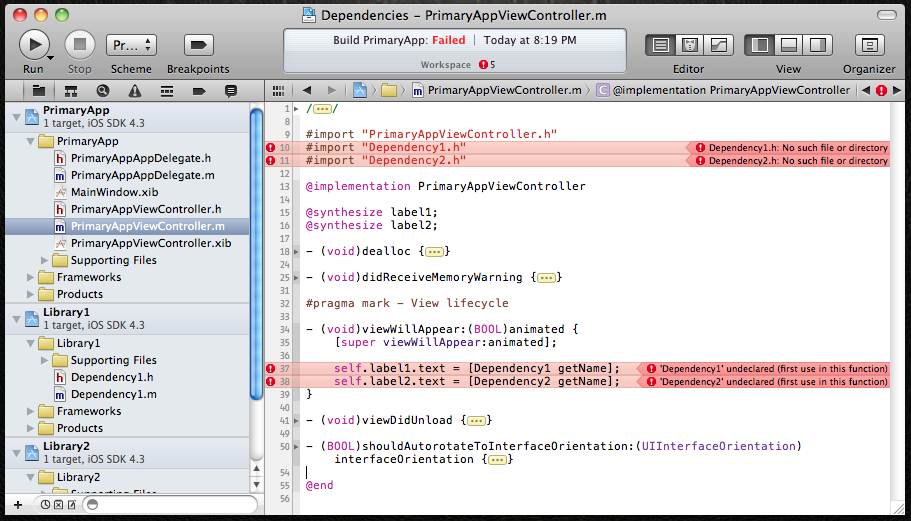Expand the PrimaryApp Frameworks folder

(30, 277)
